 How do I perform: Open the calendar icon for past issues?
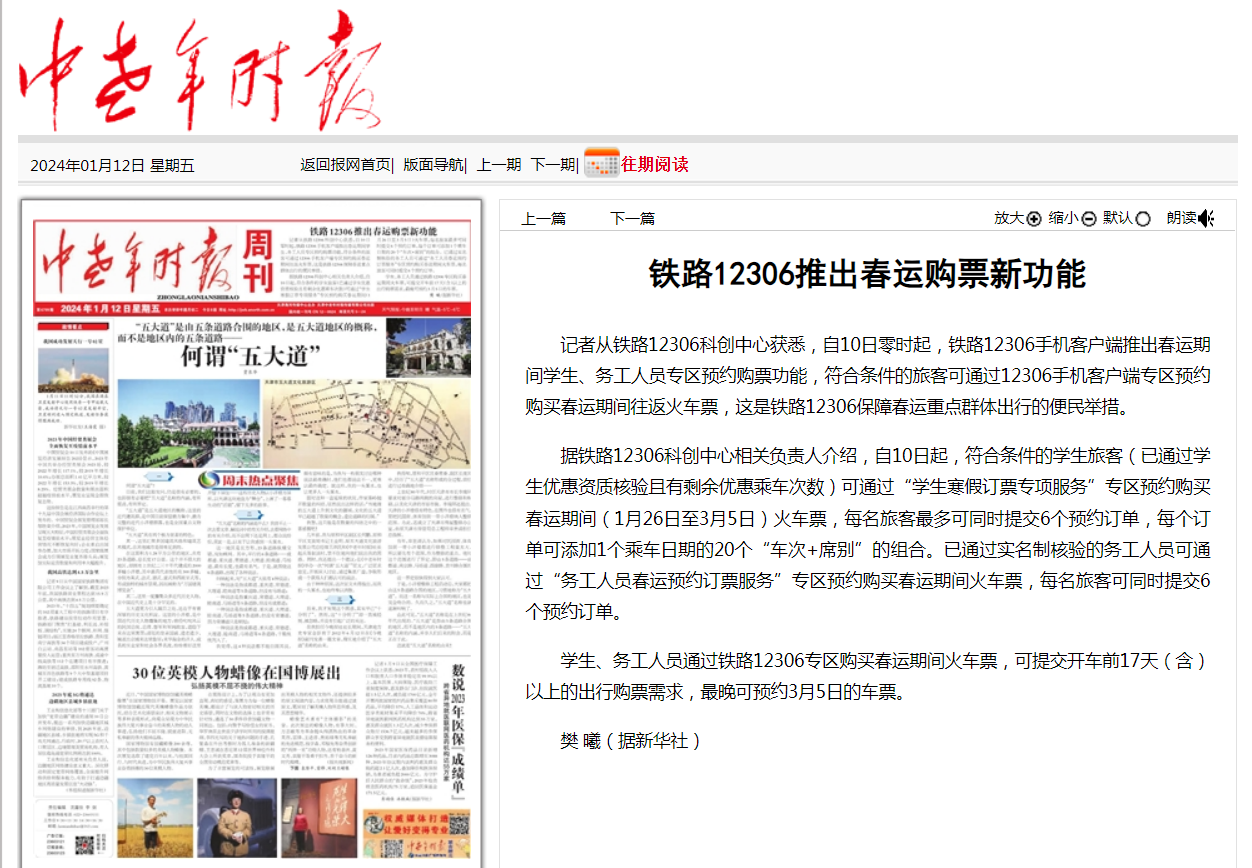click(601, 164)
